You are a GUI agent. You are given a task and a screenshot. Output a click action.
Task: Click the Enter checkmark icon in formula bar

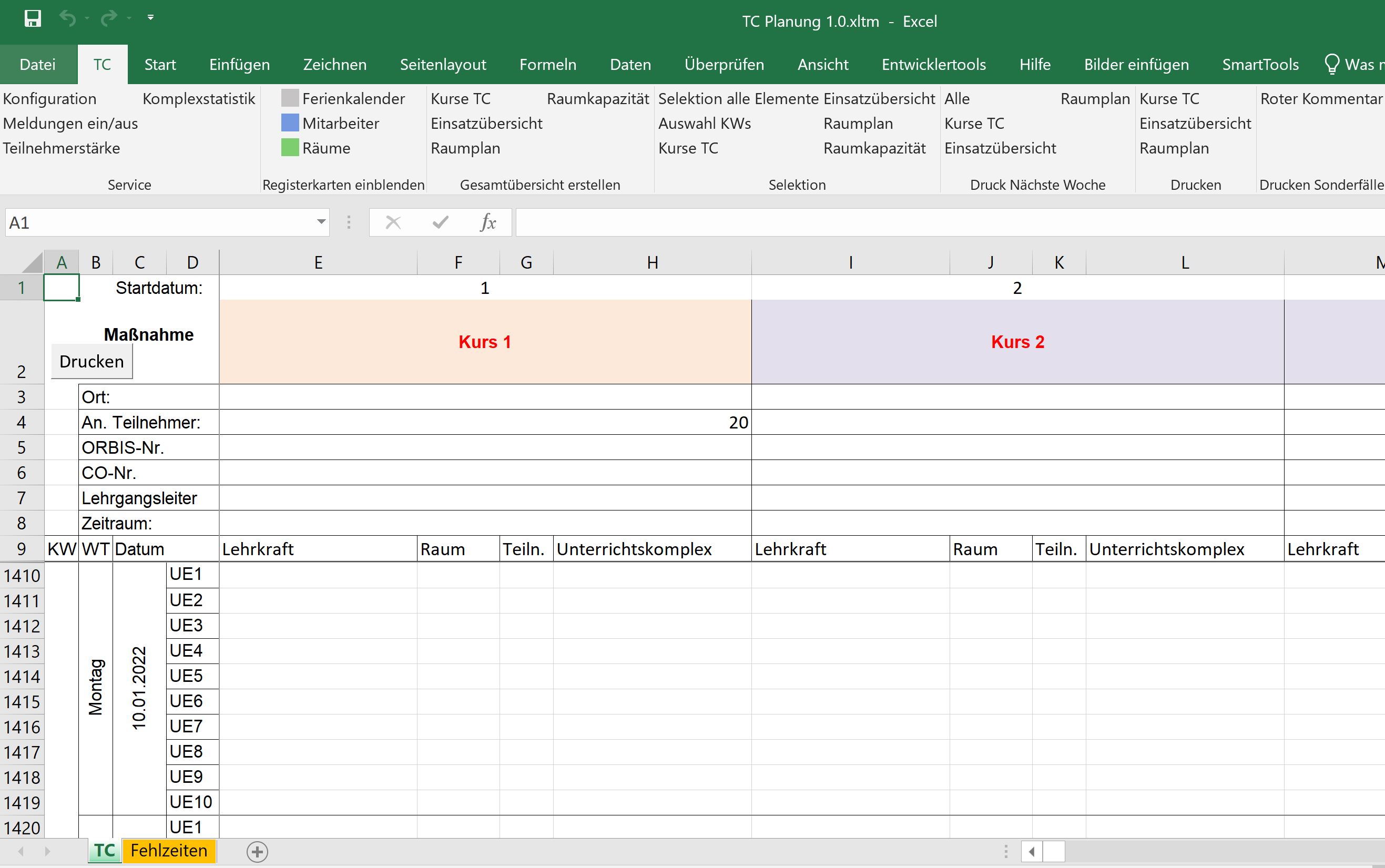click(440, 222)
